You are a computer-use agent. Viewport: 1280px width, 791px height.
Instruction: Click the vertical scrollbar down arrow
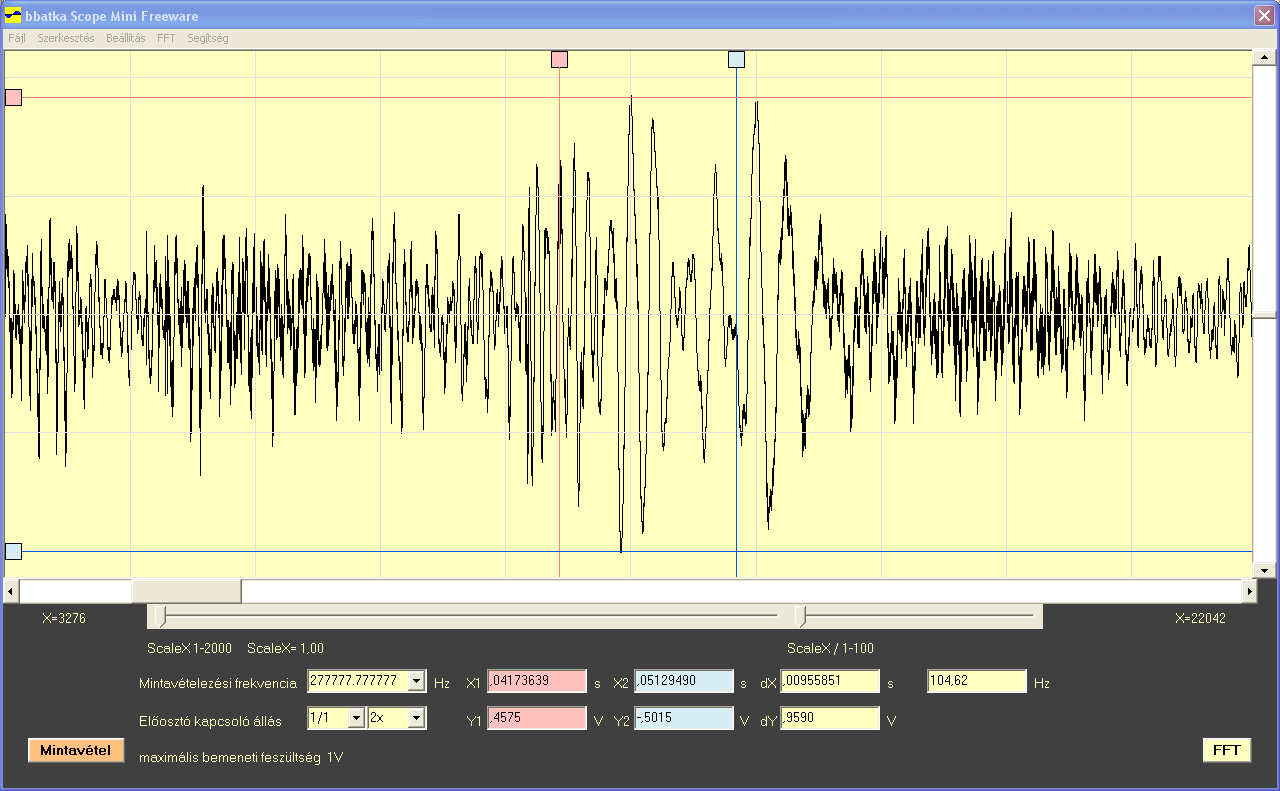(x=1264, y=570)
